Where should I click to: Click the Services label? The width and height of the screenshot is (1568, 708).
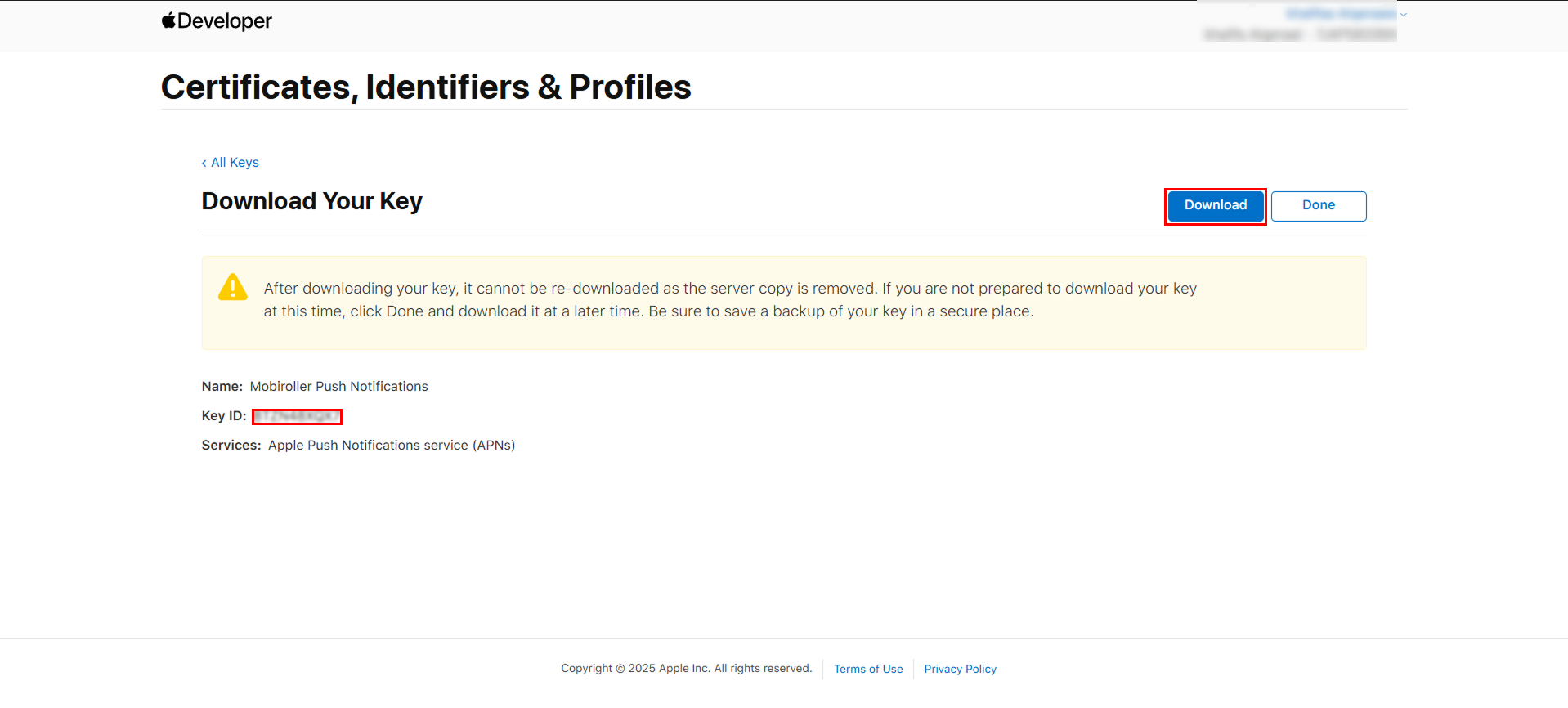coord(231,446)
